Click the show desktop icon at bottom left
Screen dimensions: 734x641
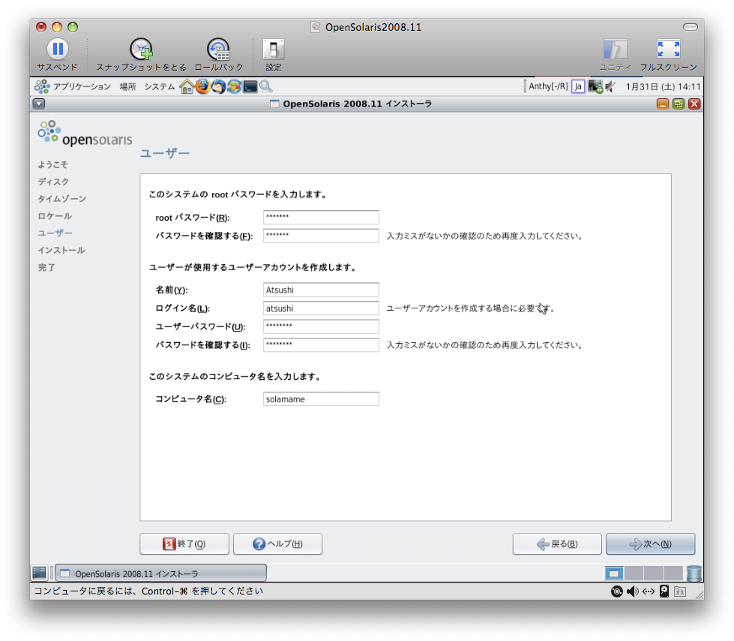pyautogui.click(x=39, y=573)
